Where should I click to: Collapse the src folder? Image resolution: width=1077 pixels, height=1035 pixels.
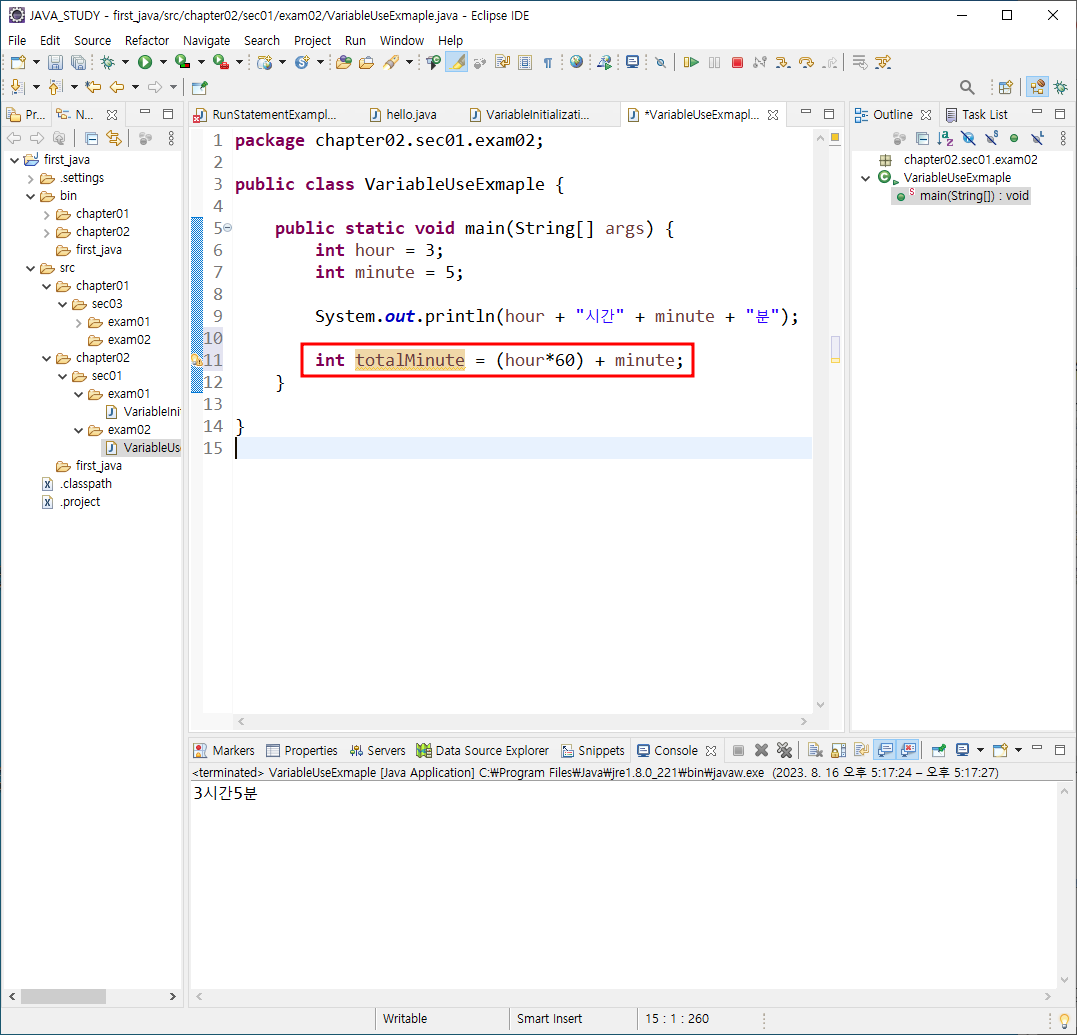30,269
